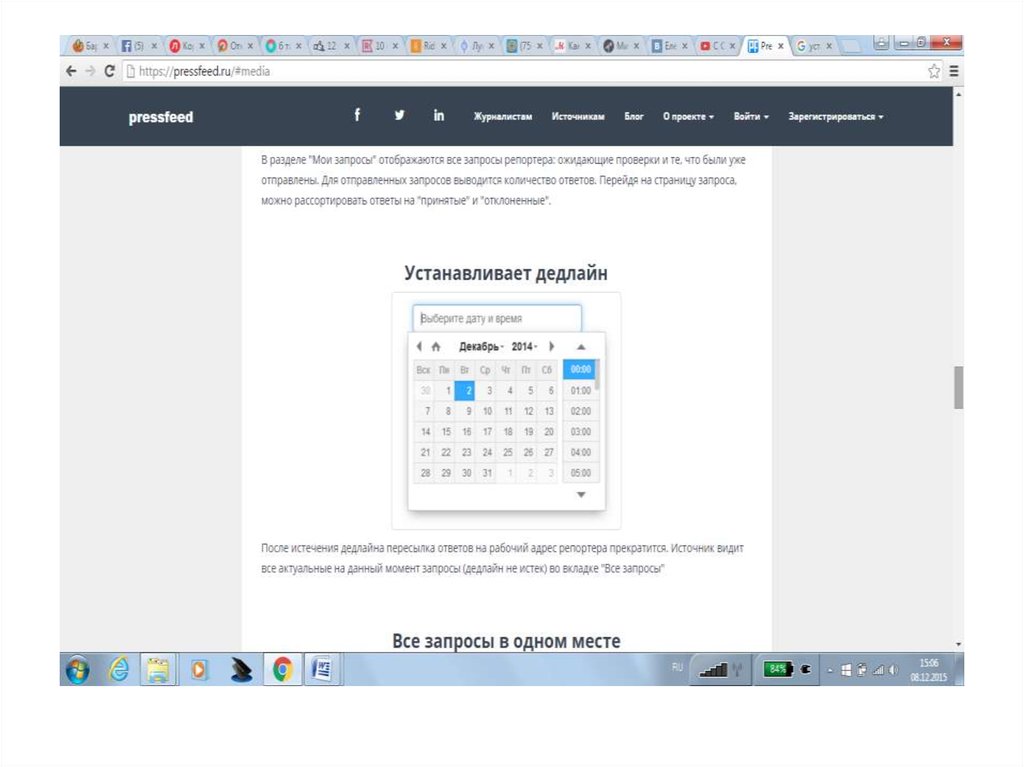Show hidden tray icons with the small arrow

click(830, 670)
